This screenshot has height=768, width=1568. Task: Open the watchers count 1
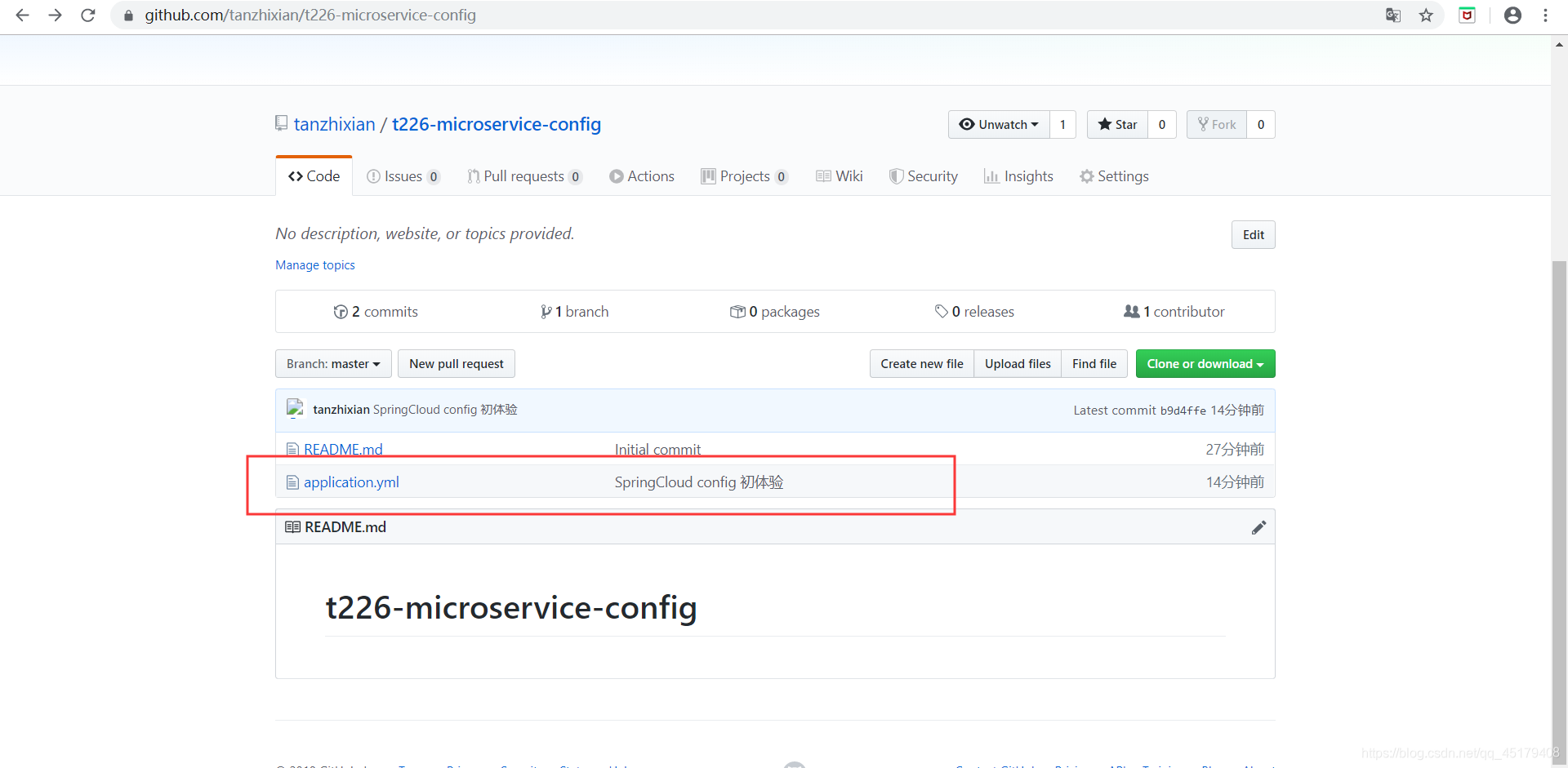[1062, 124]
